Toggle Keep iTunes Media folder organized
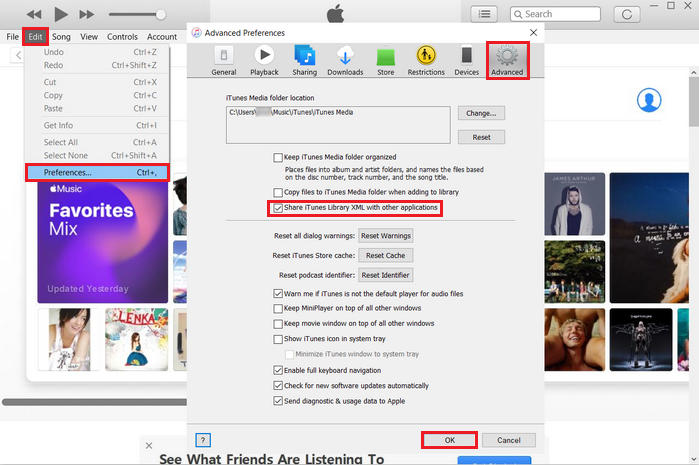Screen dimensions: 699x465 tap(278, 157)
